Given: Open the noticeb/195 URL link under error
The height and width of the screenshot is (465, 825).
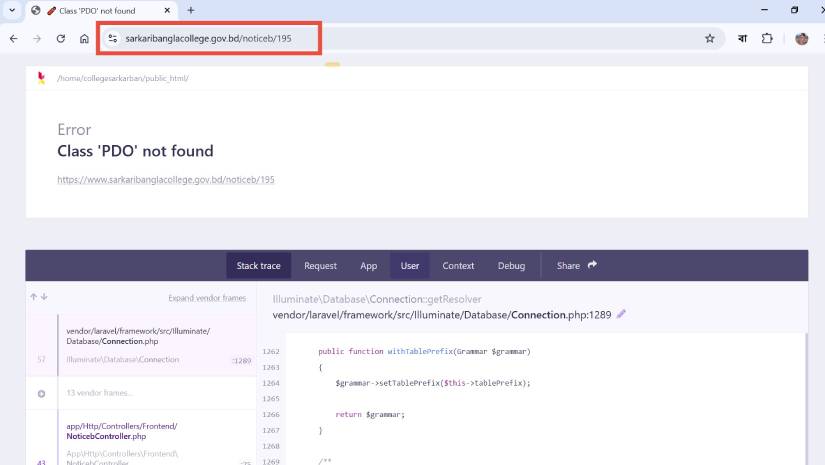Looking at the screenshot, I should [165, 180].
